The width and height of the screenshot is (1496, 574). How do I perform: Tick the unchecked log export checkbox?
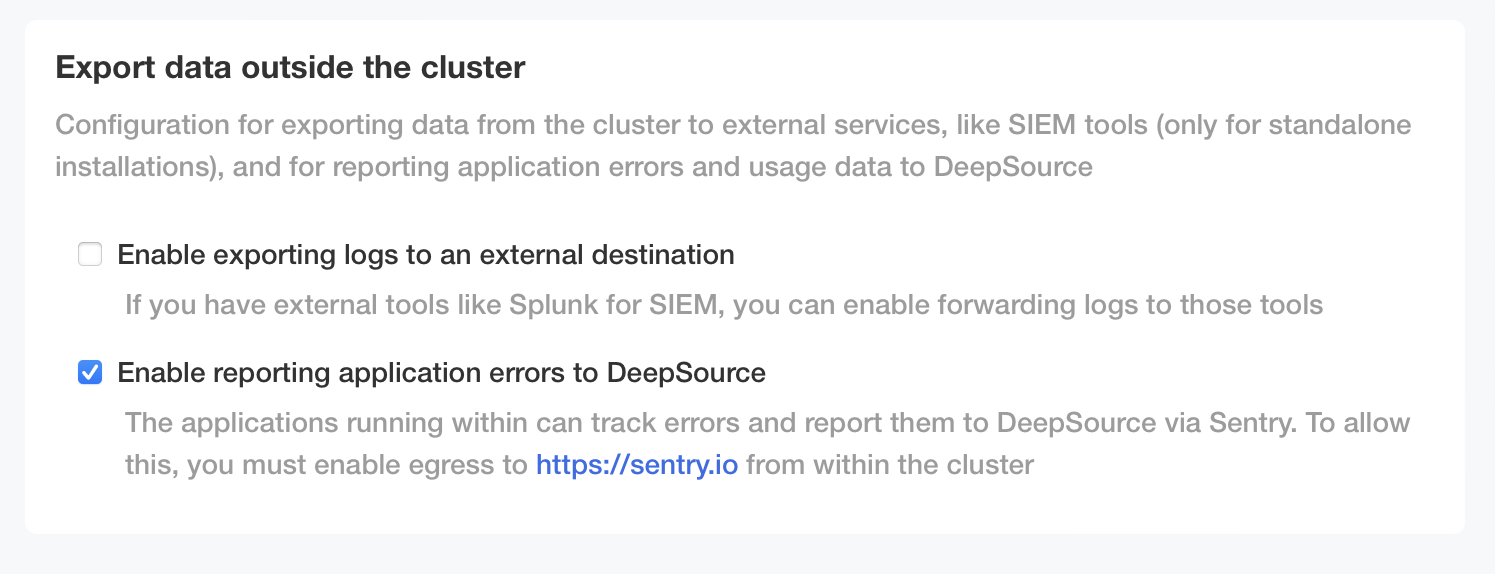coord(90,255)
